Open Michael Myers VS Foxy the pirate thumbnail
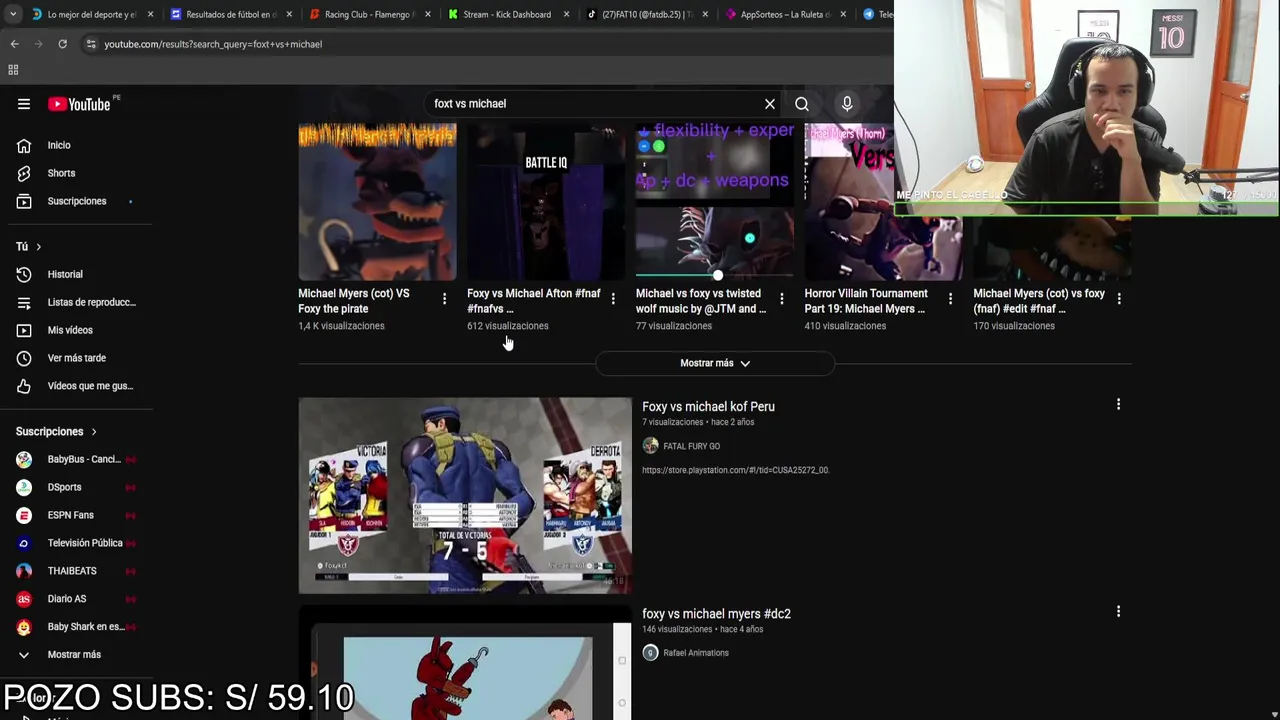 377,202
